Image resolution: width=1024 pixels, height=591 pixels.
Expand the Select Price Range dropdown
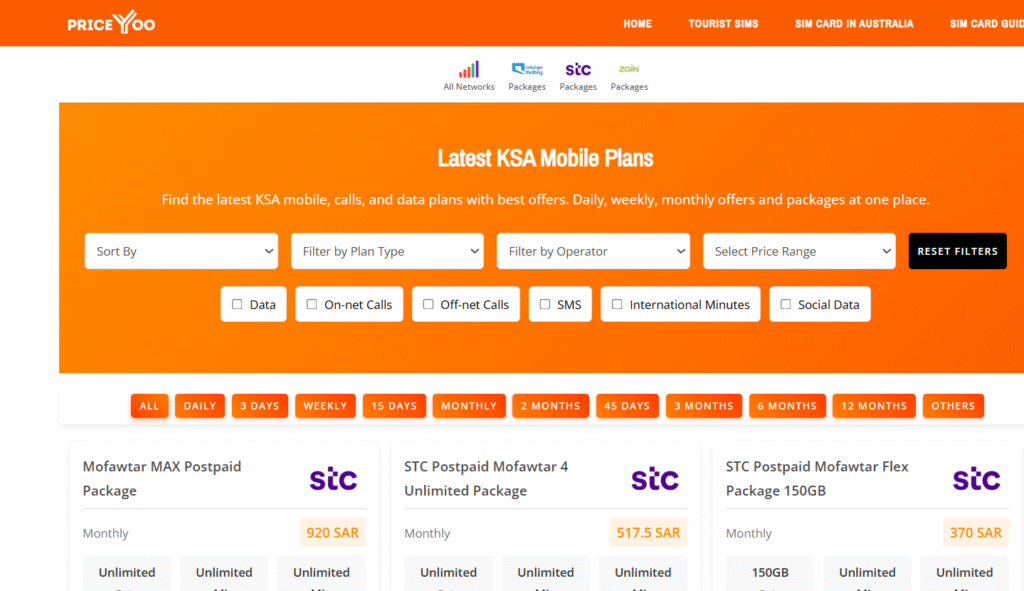click(799, 251)
